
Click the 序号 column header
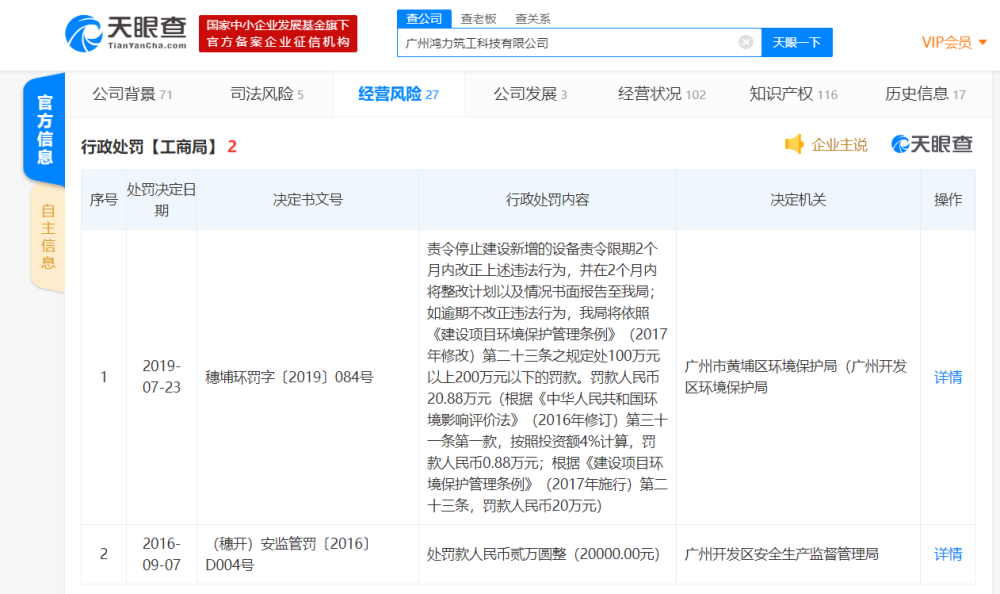103,200
